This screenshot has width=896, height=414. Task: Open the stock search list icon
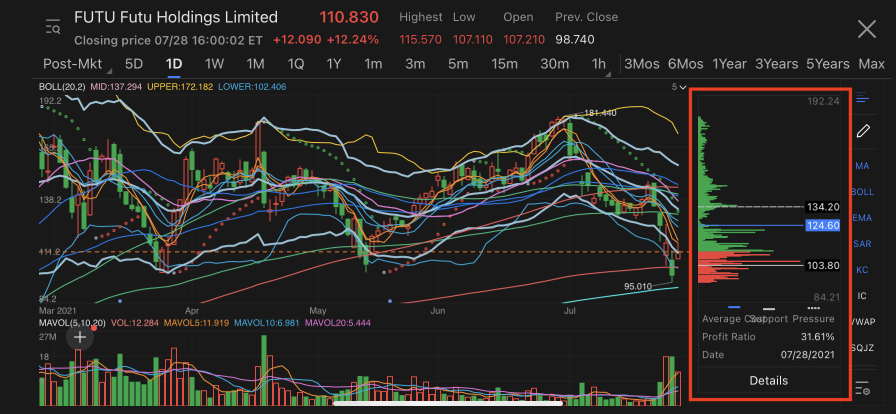(53, 27)
